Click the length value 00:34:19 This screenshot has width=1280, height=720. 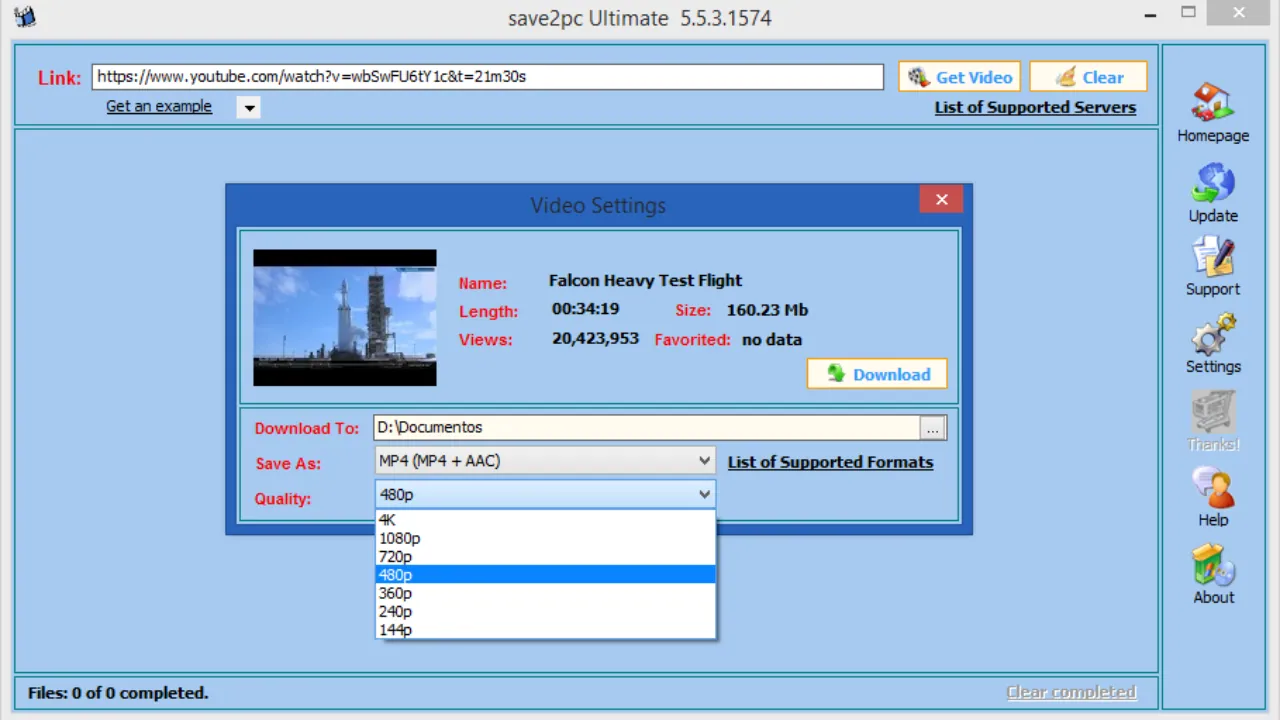585,309
